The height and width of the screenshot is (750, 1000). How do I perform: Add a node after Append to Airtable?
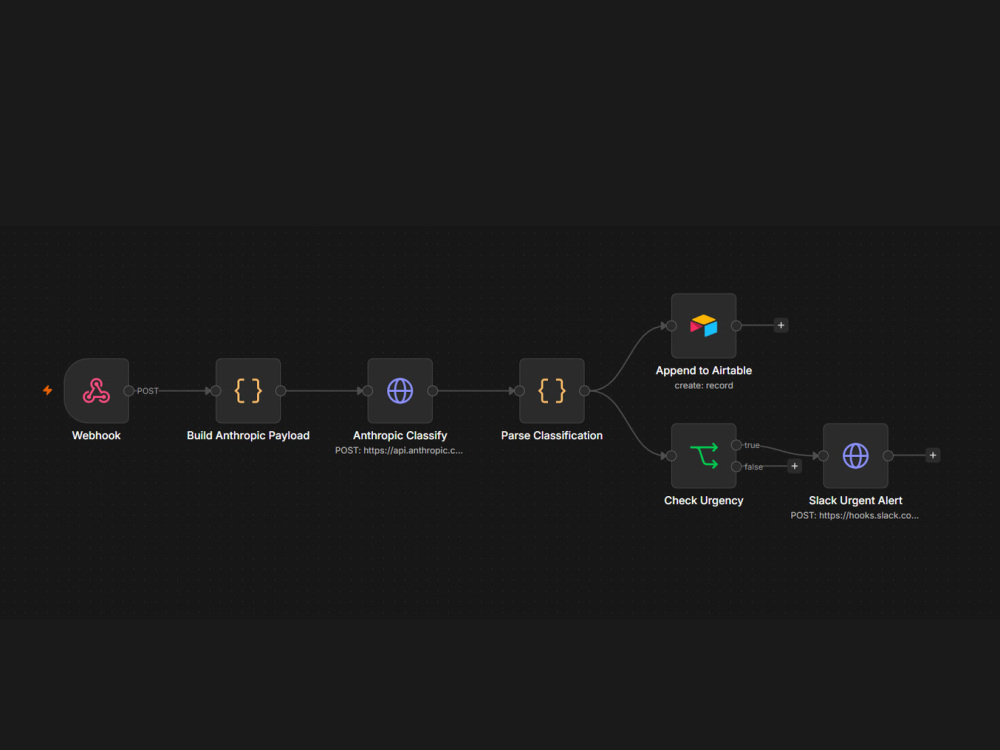(781, 325)
